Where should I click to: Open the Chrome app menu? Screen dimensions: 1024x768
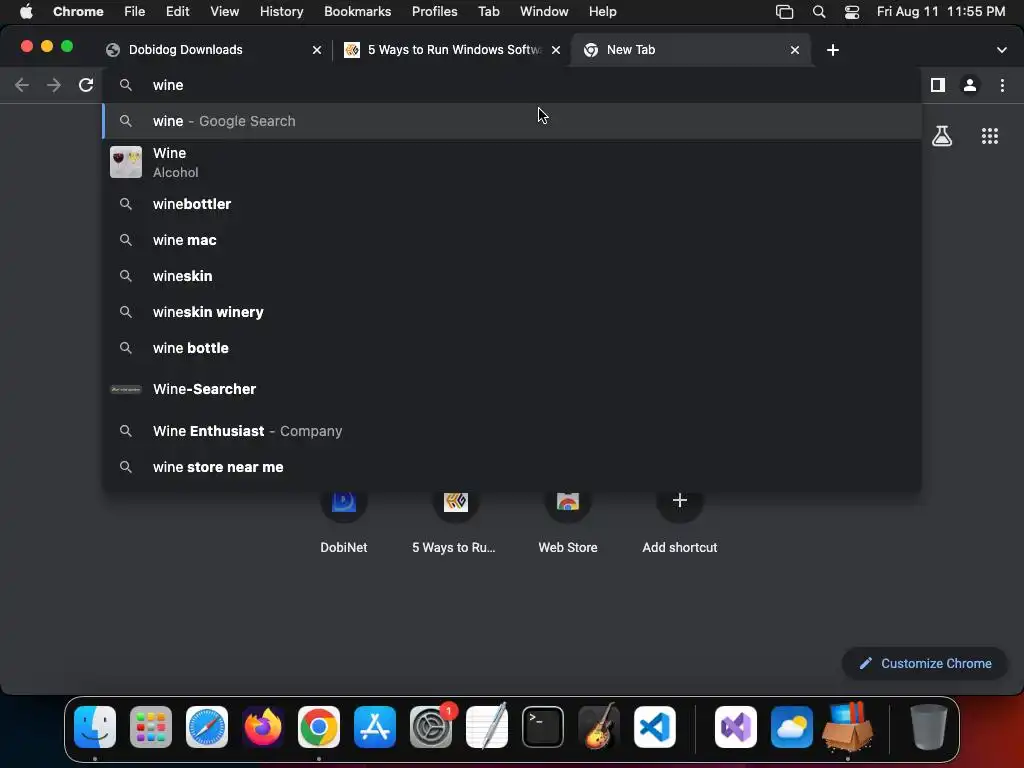pos(78,11)
